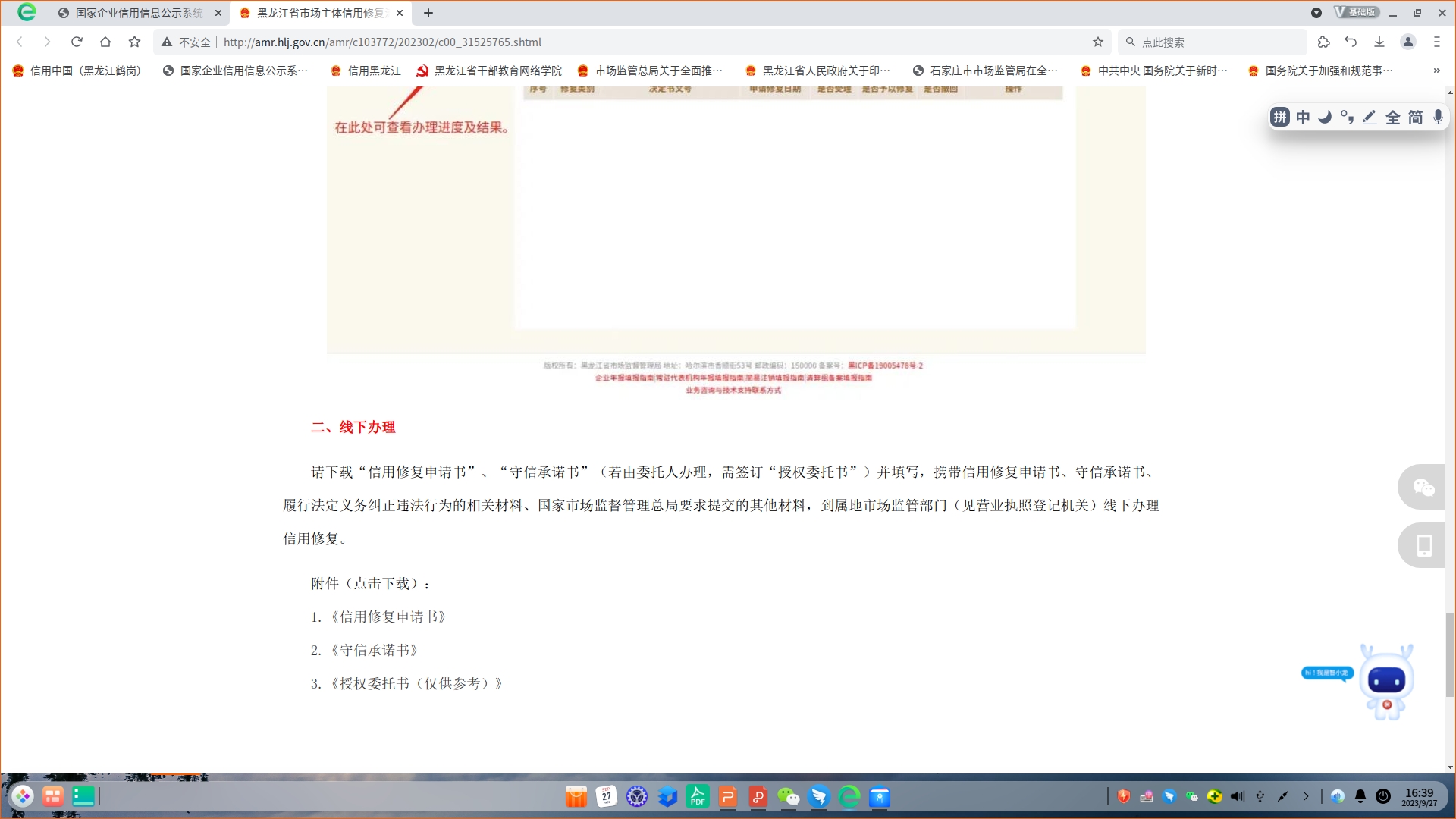Reload the current page
This screenshot has height=819, width=1456.
click(77, 42)
